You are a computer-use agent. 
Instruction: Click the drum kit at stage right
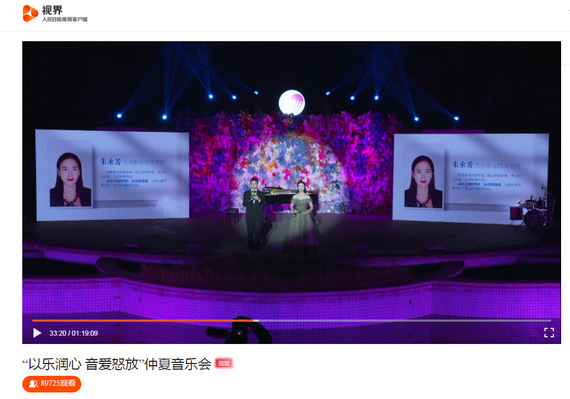(530, 211)
